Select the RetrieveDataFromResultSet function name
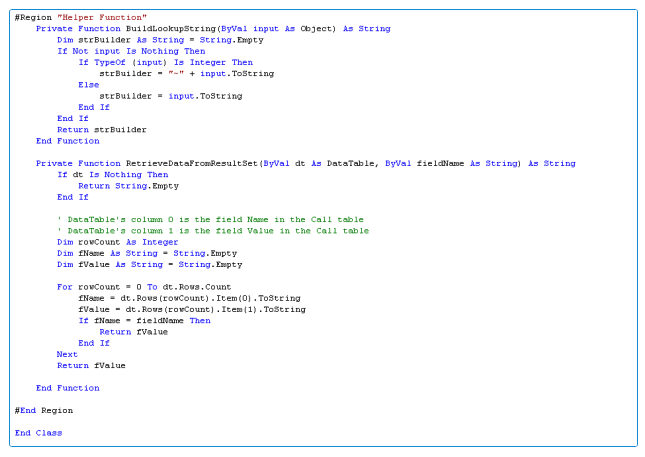This screenshot has width=645, height=457. [190, 163]
